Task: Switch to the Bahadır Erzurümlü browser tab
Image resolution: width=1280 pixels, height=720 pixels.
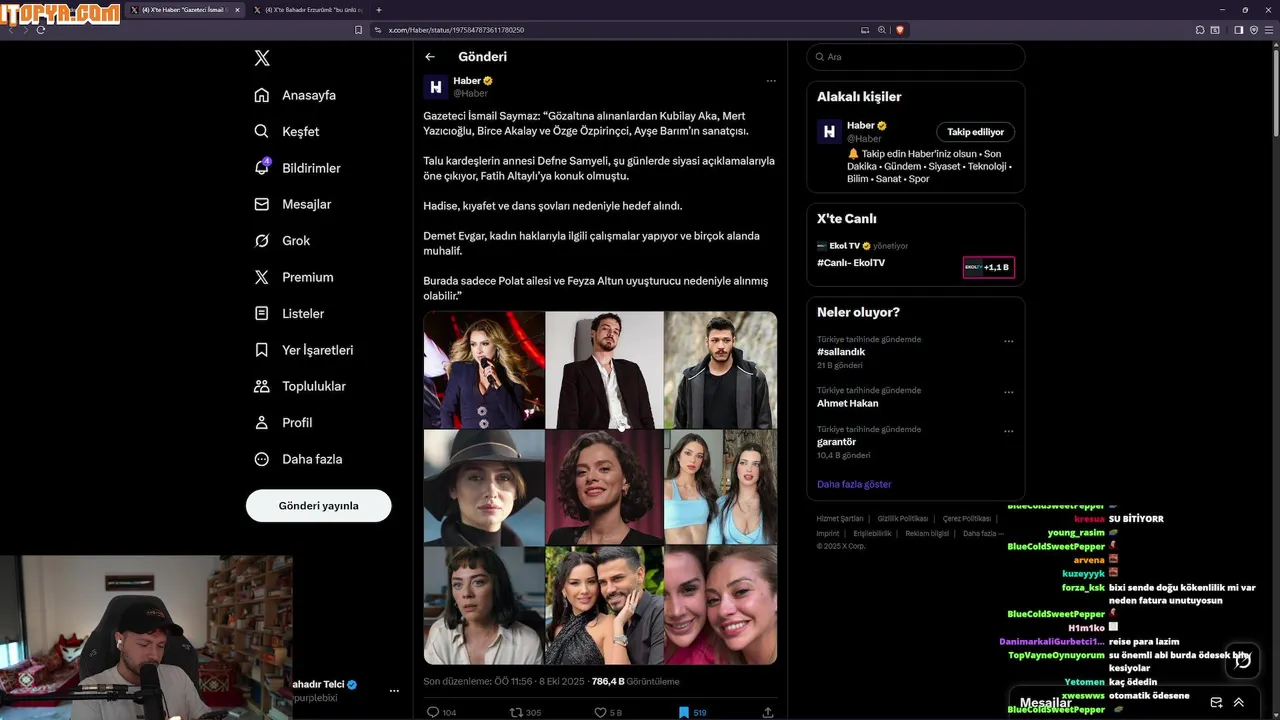Action: coord(310,10)
